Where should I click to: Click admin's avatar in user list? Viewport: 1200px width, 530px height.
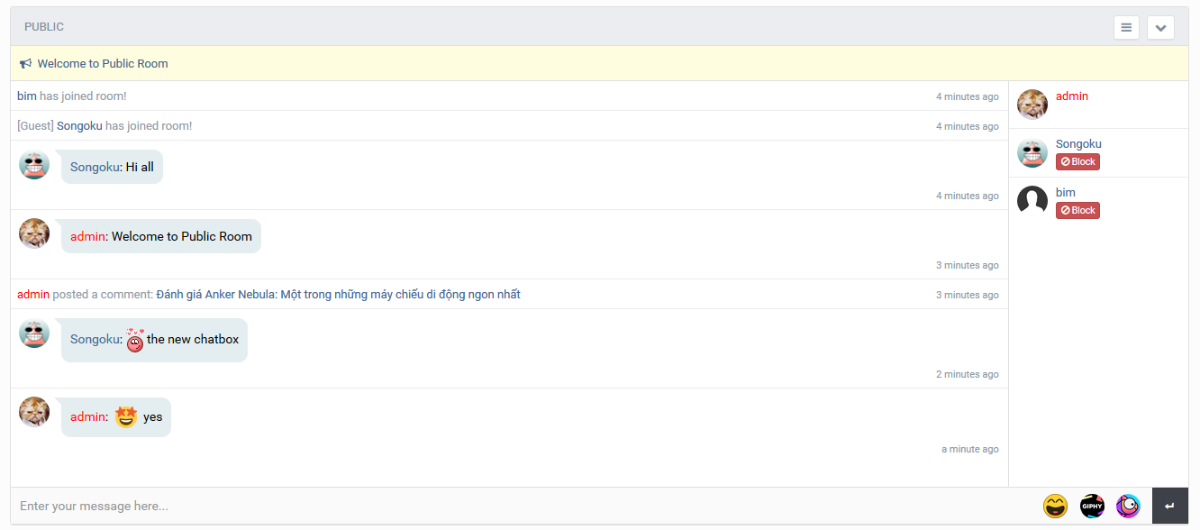point(1032,104)
